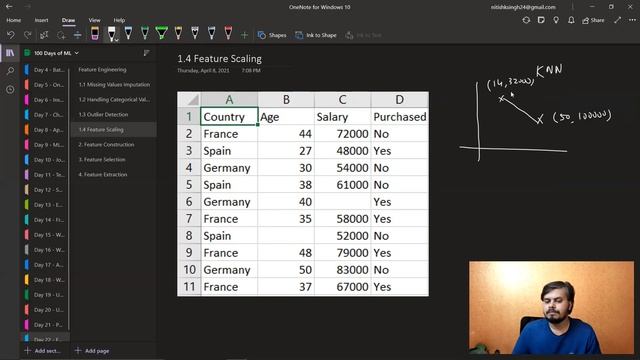The height and width of the screenshot is (360, 640).
Task: Select the red pen
Action: click(228, 33)
